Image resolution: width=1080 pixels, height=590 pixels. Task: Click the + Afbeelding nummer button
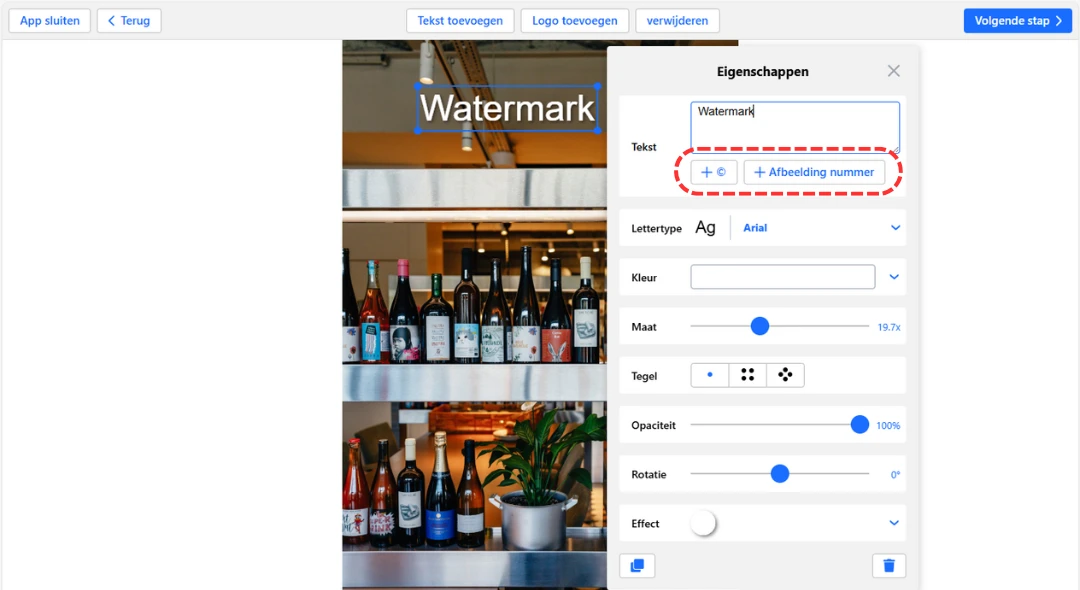813,171
